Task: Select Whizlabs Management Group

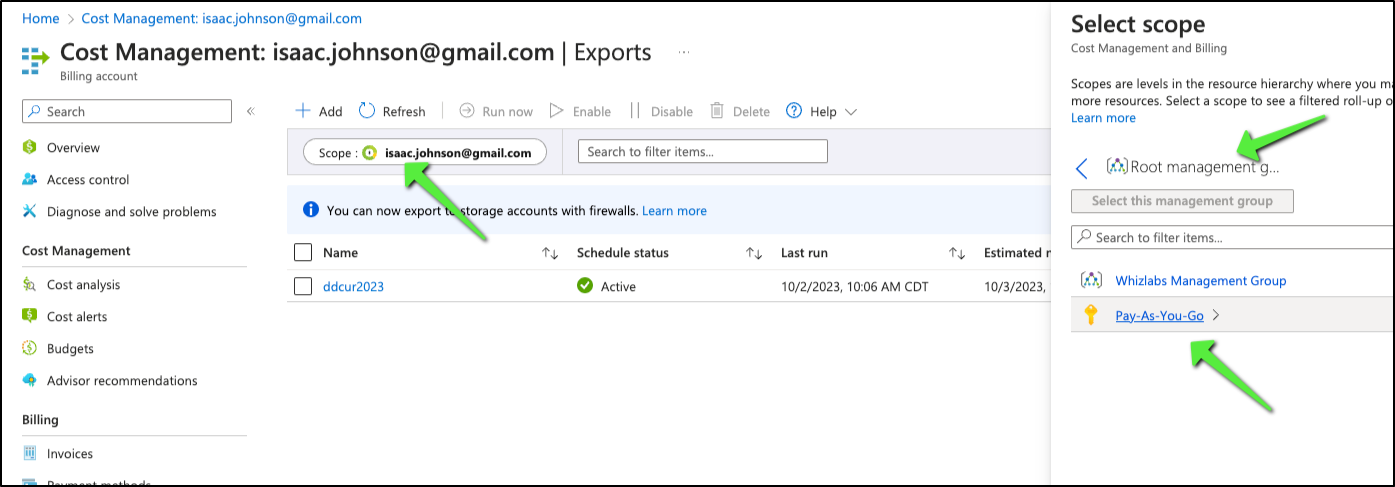Action: (x=1201, y=281)
